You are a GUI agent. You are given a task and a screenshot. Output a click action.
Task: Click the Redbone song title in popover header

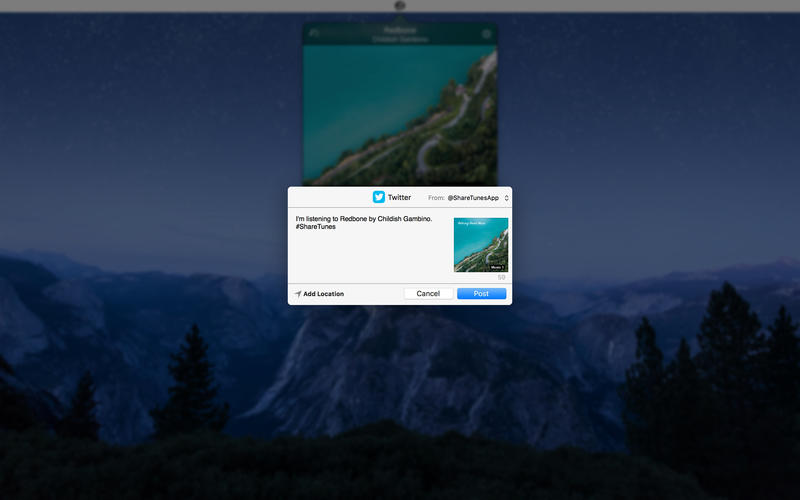pyautogui.click(x=400, y=30)
